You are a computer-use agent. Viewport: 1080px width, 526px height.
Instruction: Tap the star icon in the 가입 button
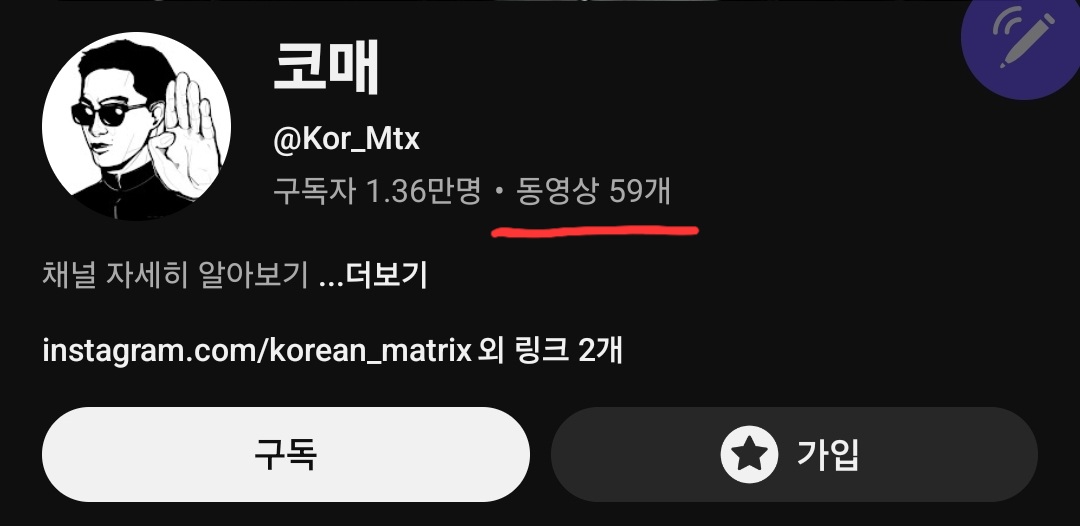749,454
